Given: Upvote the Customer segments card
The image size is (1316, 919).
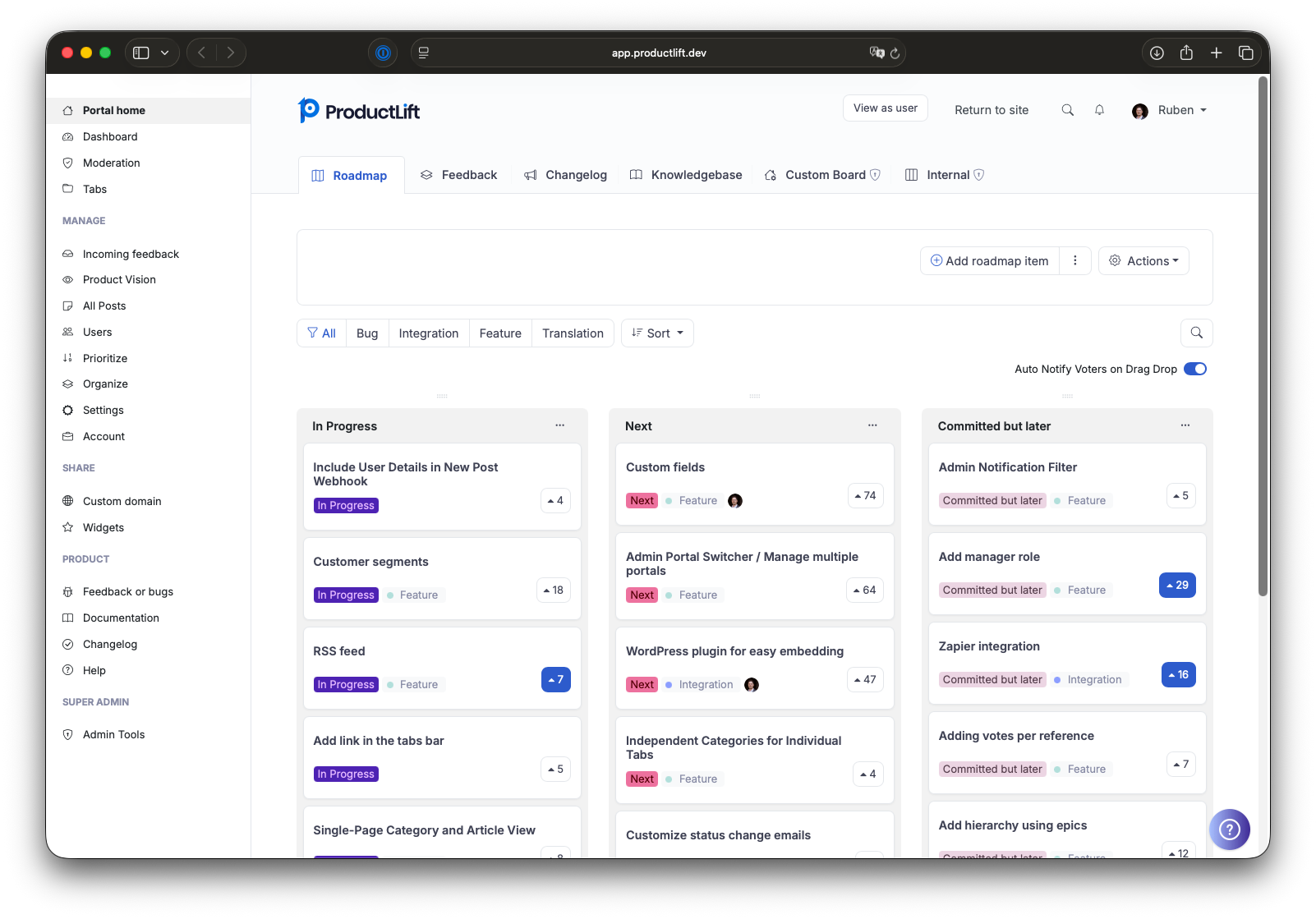Looking at the screenshot, I should tap(553, 590).
